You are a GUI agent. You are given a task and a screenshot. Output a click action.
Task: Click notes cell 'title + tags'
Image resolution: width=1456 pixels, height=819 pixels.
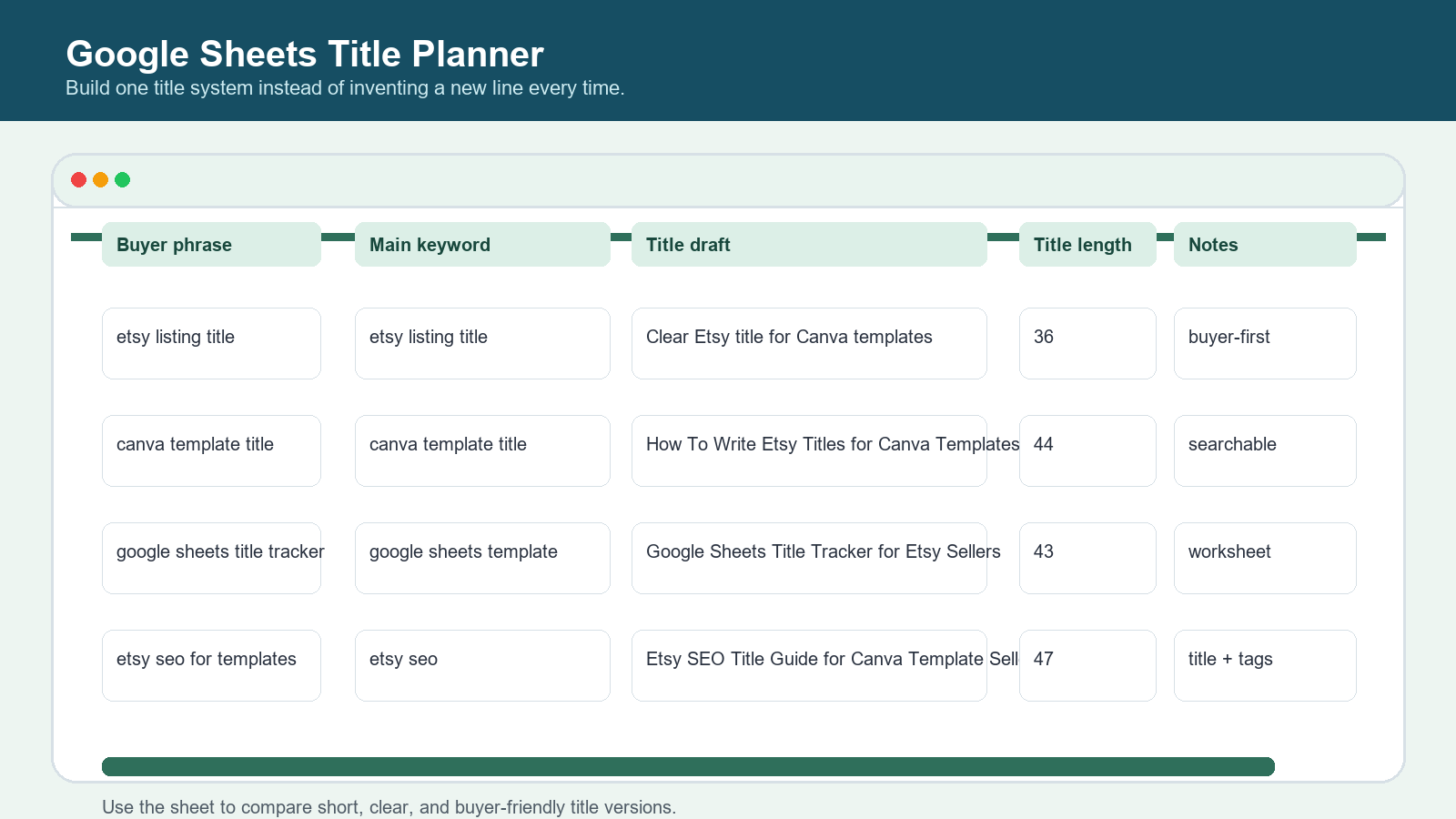[x=1265, y=665]
